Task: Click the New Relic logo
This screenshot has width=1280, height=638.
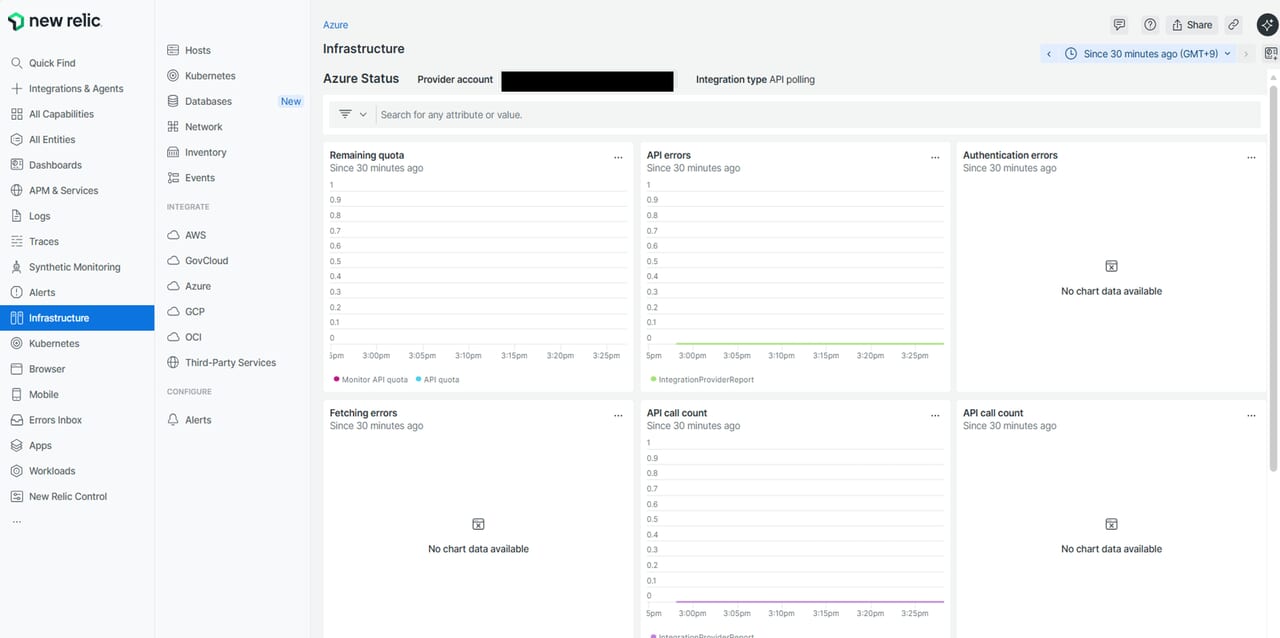Action: pyautogui.click(x=54, y=21)
